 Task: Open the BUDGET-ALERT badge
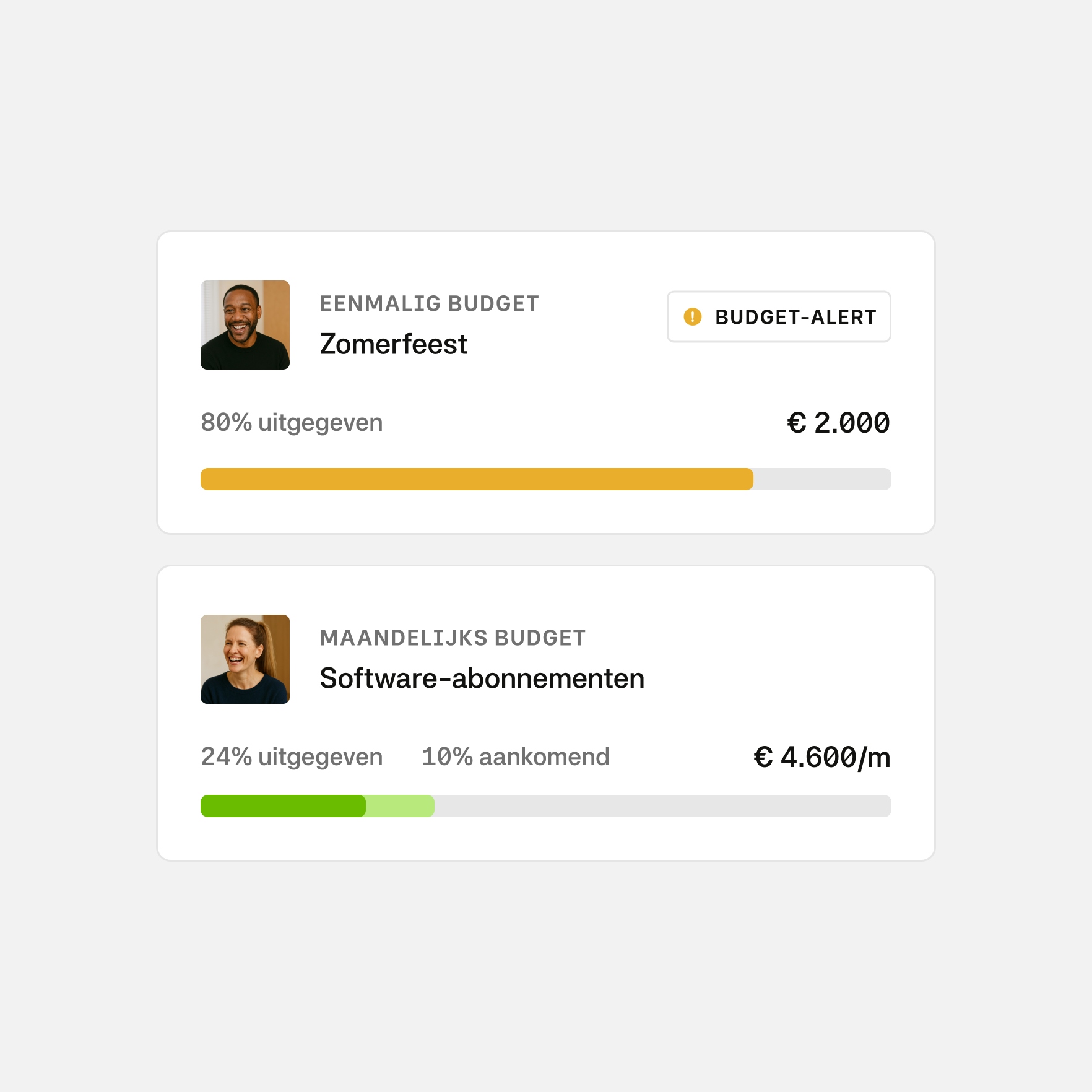[778, 317]
